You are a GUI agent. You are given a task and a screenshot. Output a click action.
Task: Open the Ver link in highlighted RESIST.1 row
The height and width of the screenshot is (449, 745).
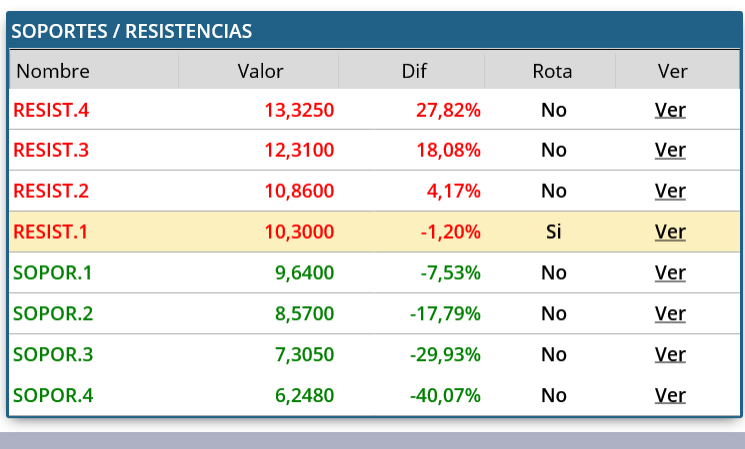click(670, 232)
